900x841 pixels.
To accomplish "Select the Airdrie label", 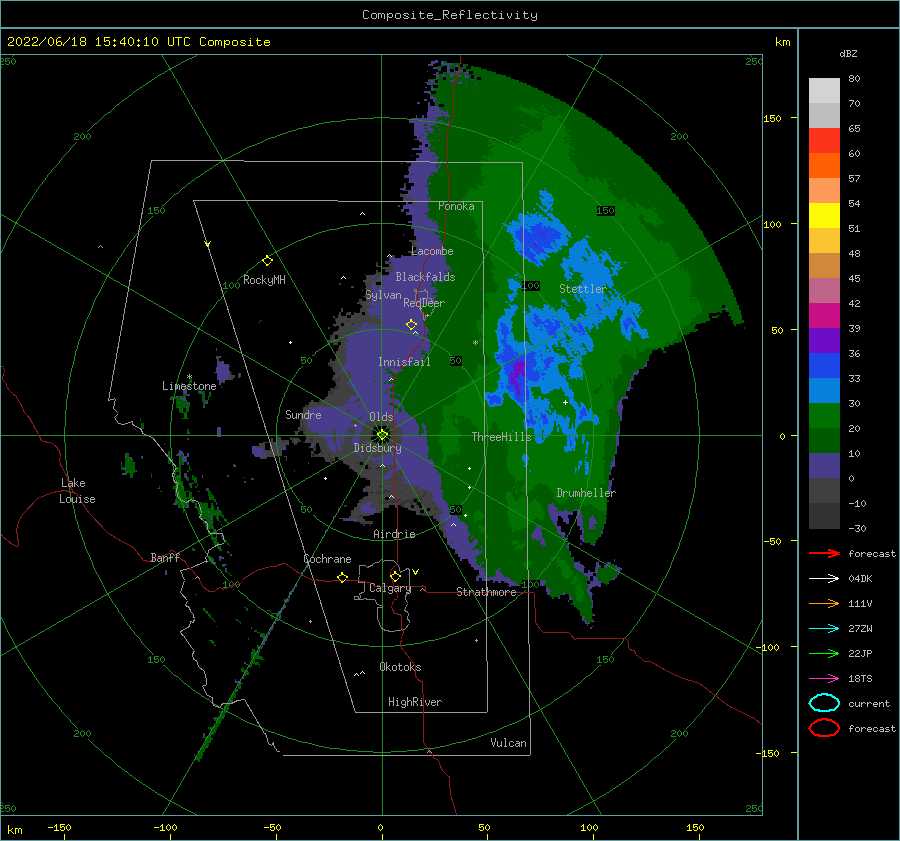I will pos(394,534).
